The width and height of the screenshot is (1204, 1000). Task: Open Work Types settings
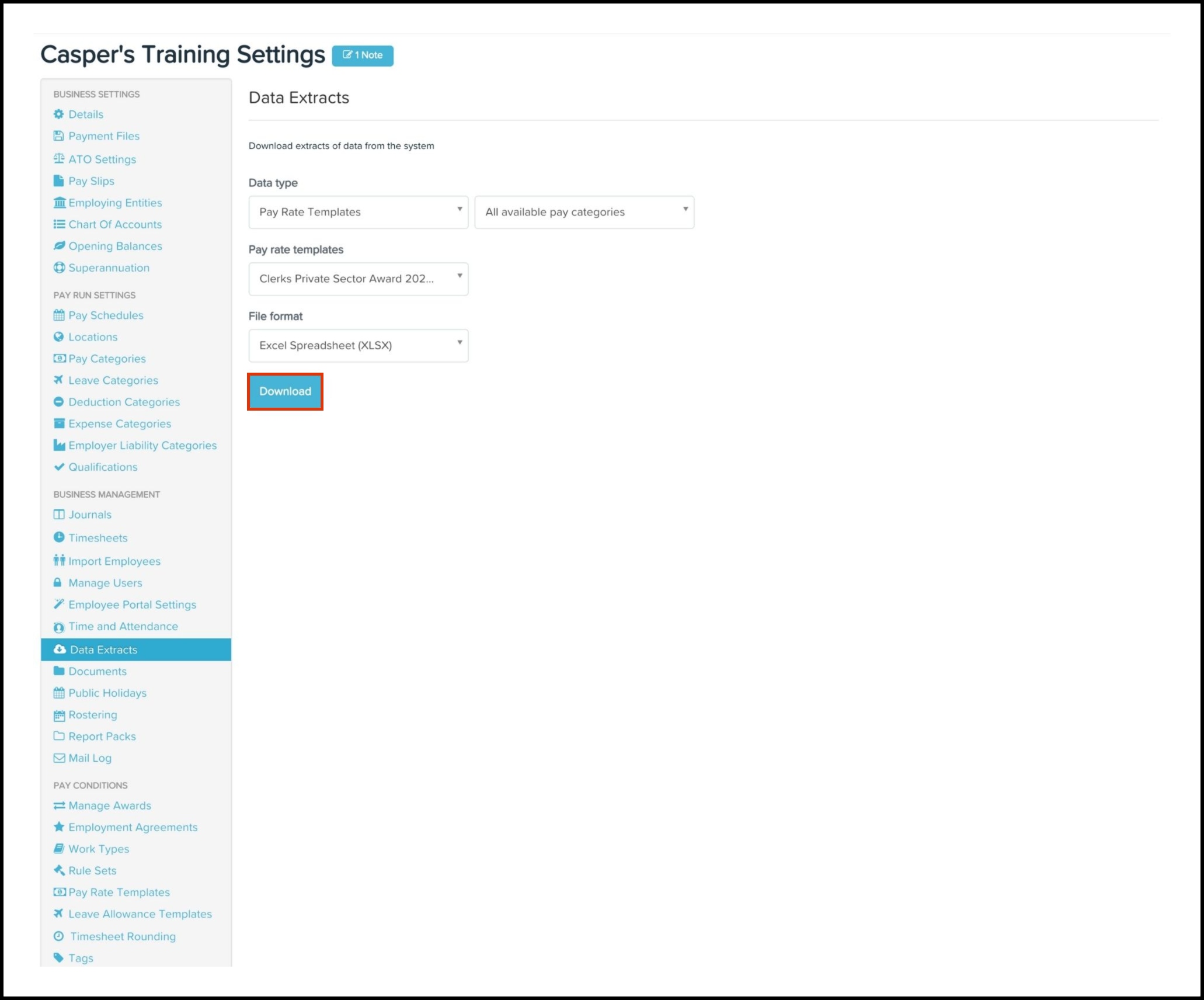(x=99, y=849)
